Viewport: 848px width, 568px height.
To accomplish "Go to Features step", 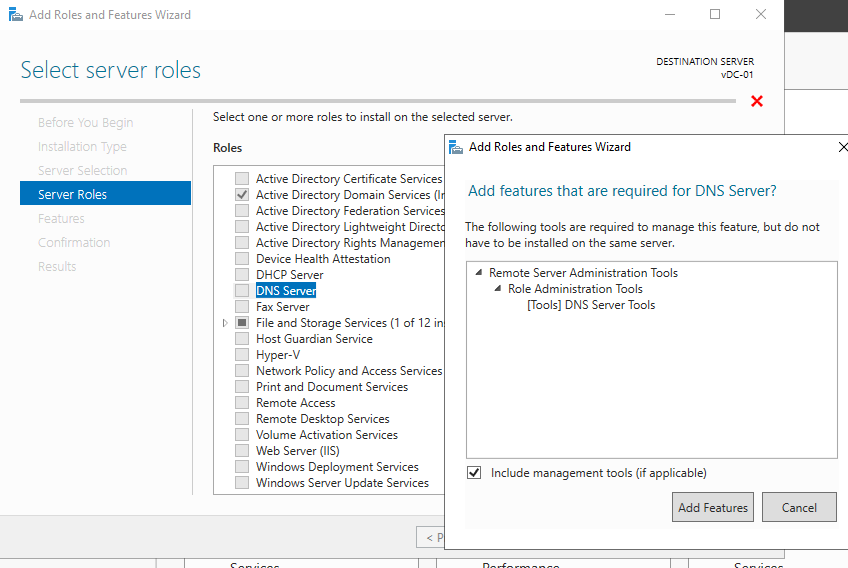I will point(61,219).
